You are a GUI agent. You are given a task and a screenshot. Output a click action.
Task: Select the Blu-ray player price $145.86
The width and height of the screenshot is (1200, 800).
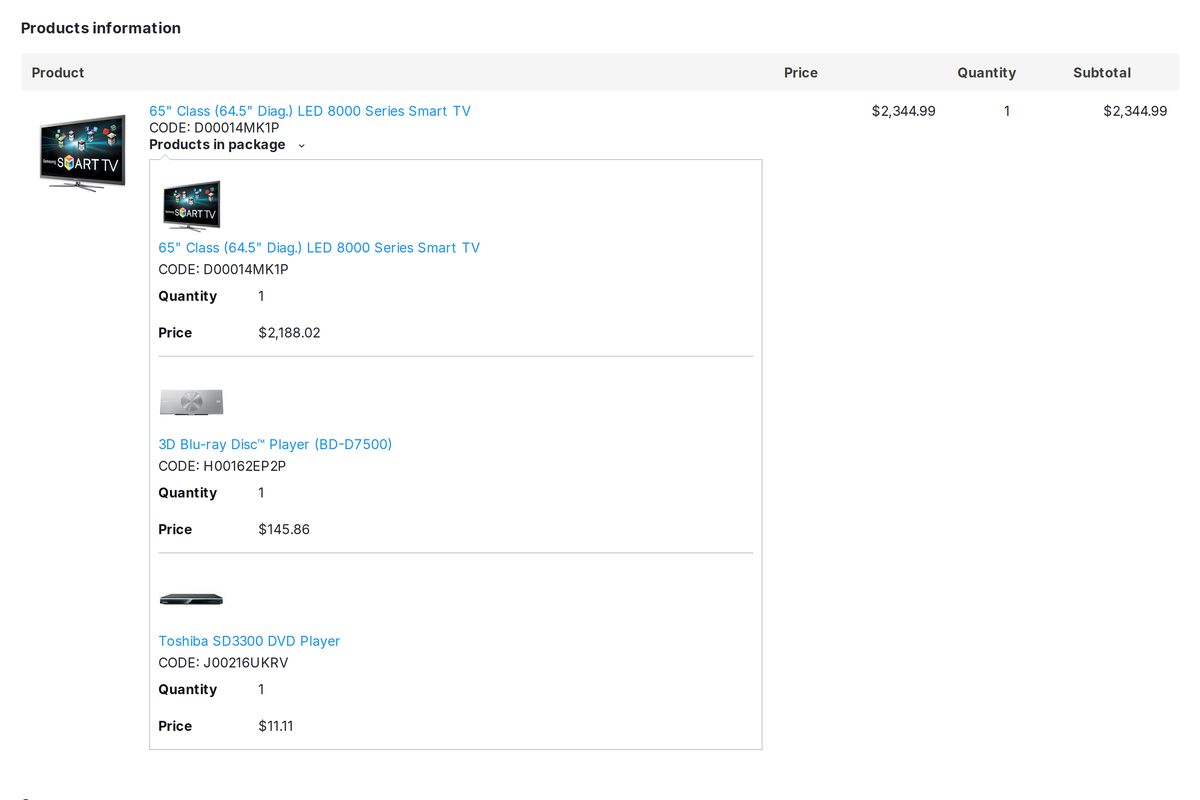pos(284,530)
